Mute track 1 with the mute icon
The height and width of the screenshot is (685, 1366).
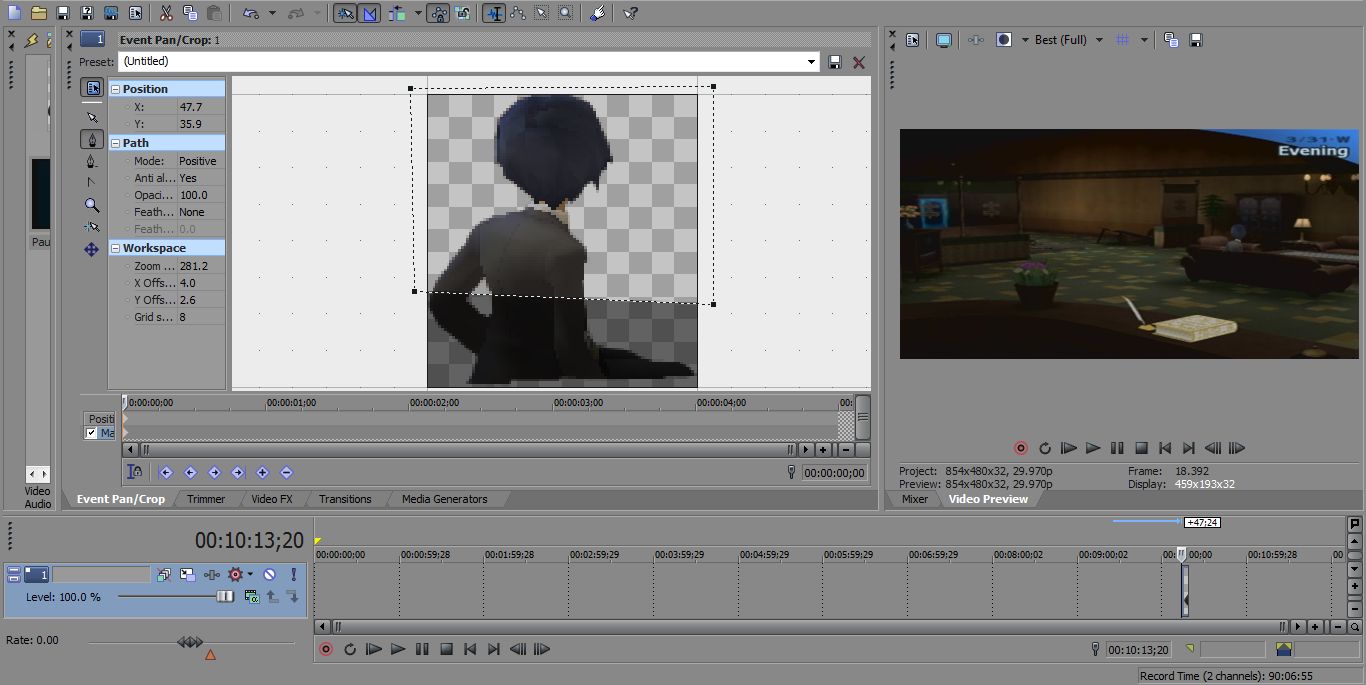(x=269, y=574)
